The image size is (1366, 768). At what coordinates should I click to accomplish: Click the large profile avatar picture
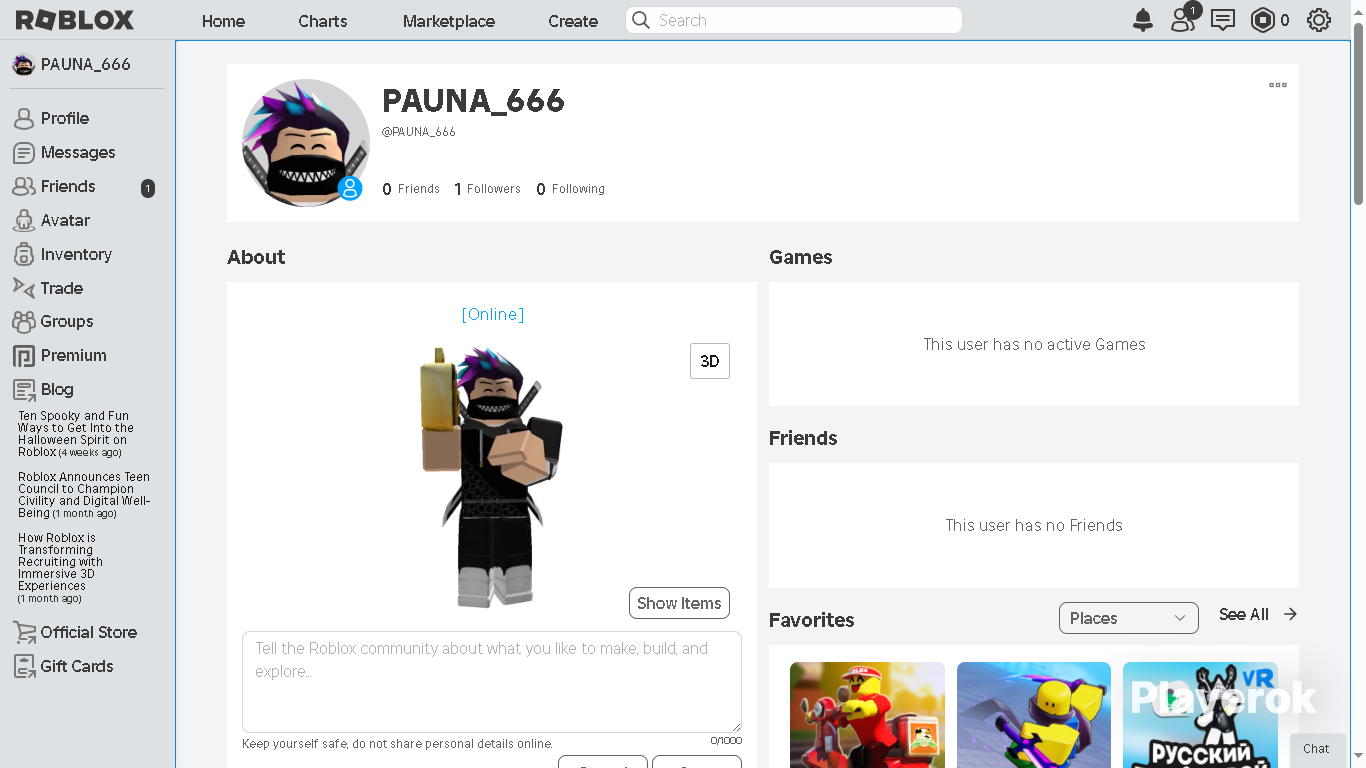tap(306, 143)
